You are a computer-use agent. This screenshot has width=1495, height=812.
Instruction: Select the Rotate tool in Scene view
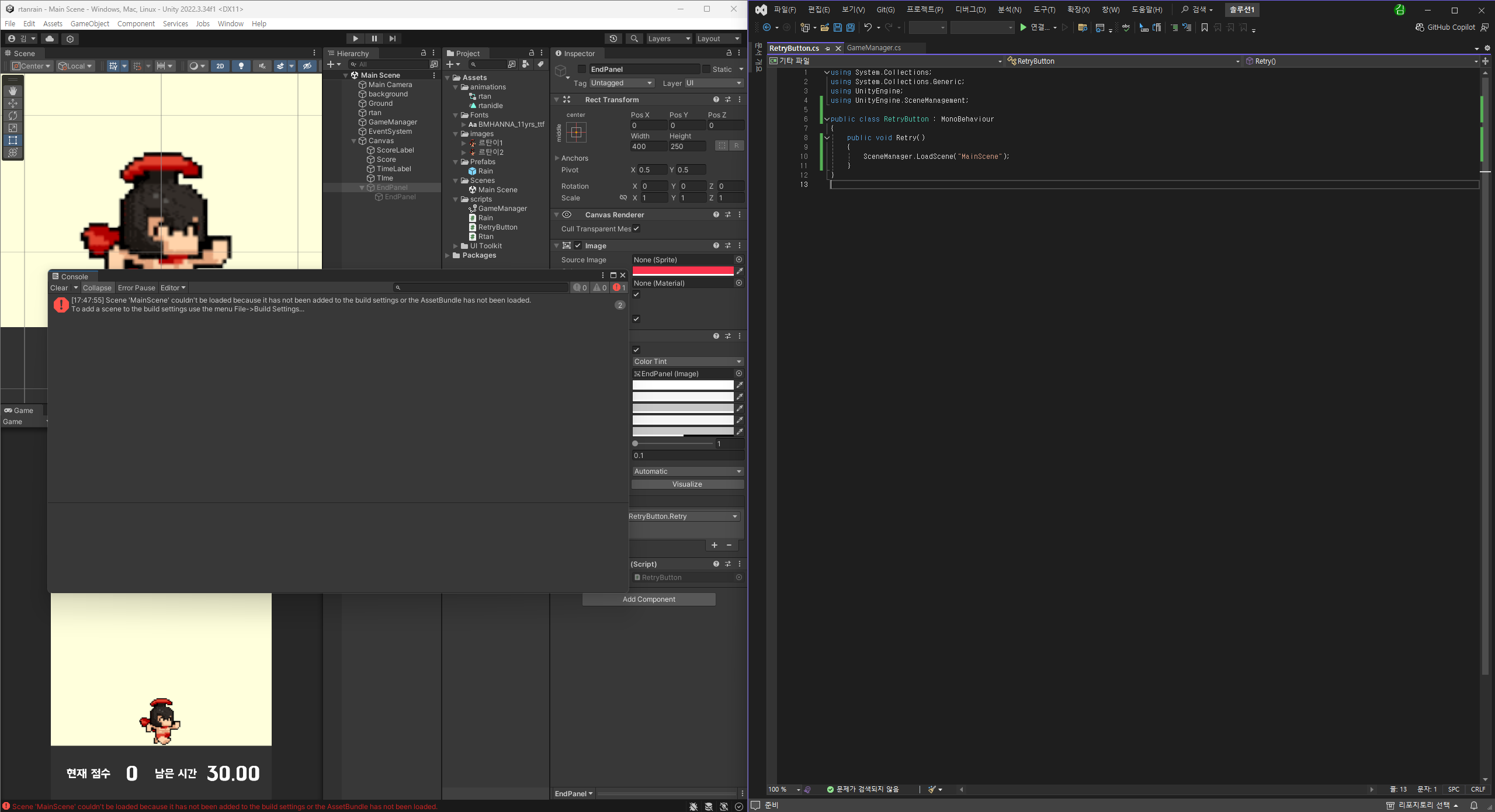tap(13, 116)
